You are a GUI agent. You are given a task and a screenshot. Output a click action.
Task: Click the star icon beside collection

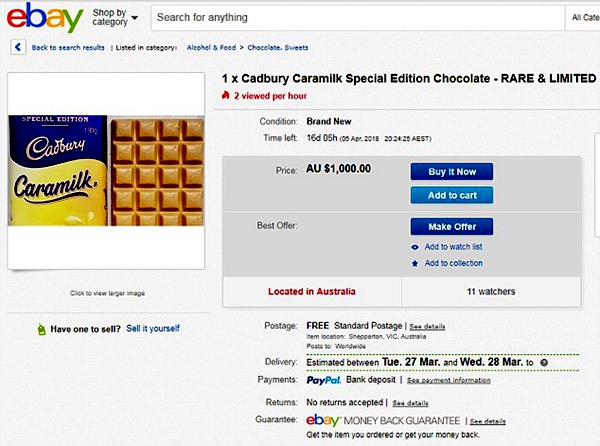pyautogui.click(x=415, y=263)
